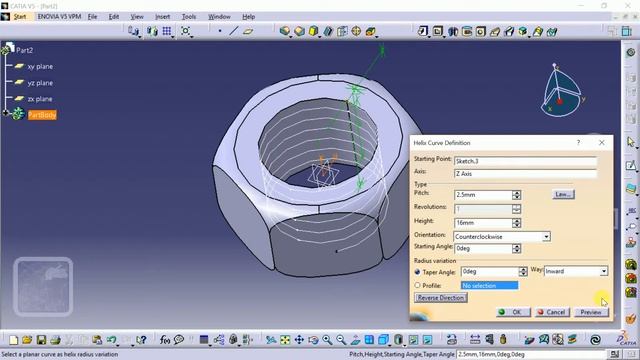This screenshot has height=360, width=640.
Task: Select the Taper Angle radio button
Action: [x=417, y=272]
